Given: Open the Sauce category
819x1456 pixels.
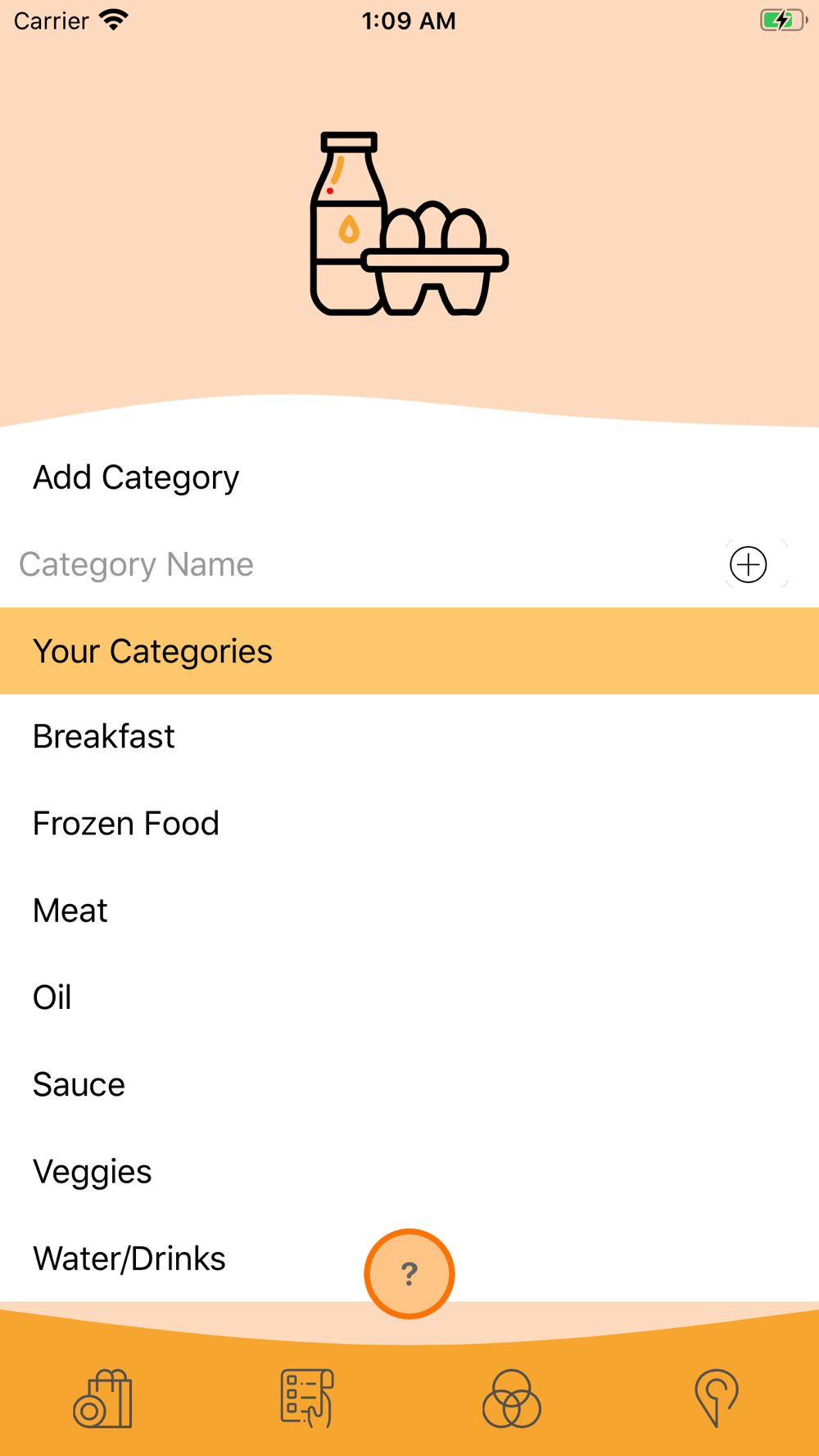Looking at the screenshot, I should pos(409,1085).
